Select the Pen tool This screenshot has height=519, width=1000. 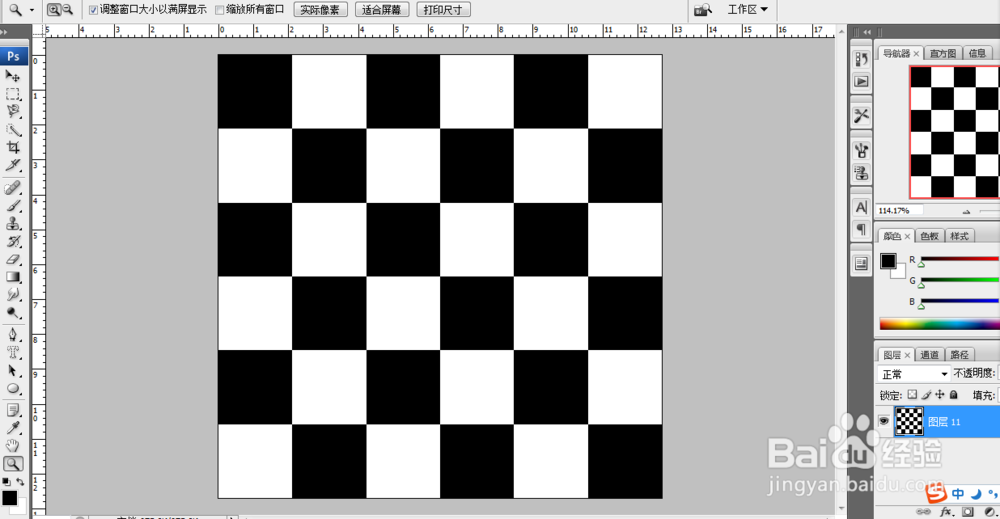[x=13, y=335]
